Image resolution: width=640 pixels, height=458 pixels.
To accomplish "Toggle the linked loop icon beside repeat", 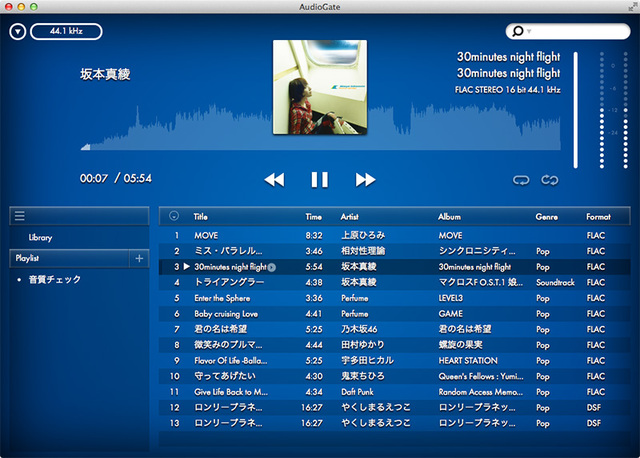I will point(549,180).
